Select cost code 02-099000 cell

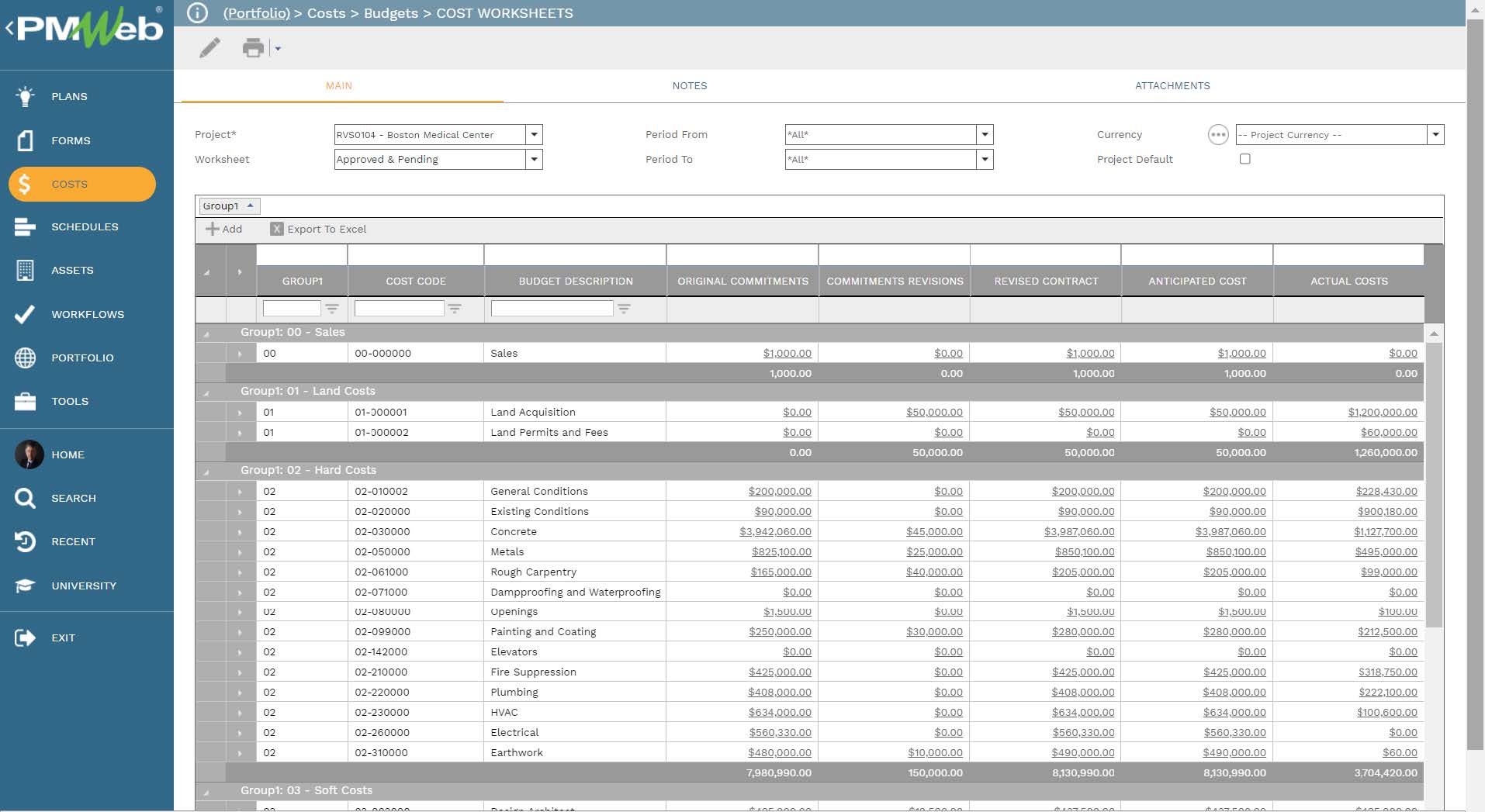coord(416,632)
